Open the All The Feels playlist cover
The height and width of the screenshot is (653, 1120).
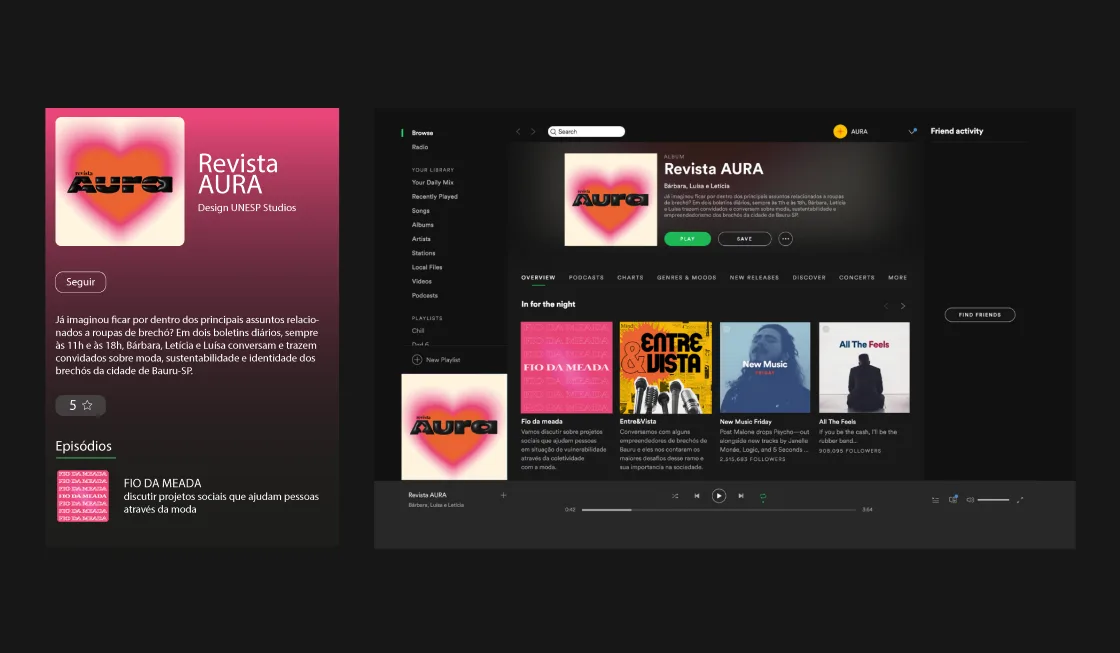[864, 367]
